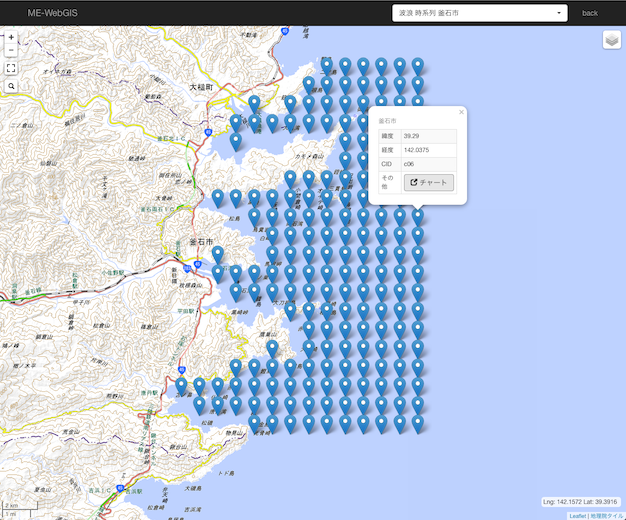Select the westernmost marker in the southern cluster
The height and width of the screenshot is (520, 626).
coord(181,386)
